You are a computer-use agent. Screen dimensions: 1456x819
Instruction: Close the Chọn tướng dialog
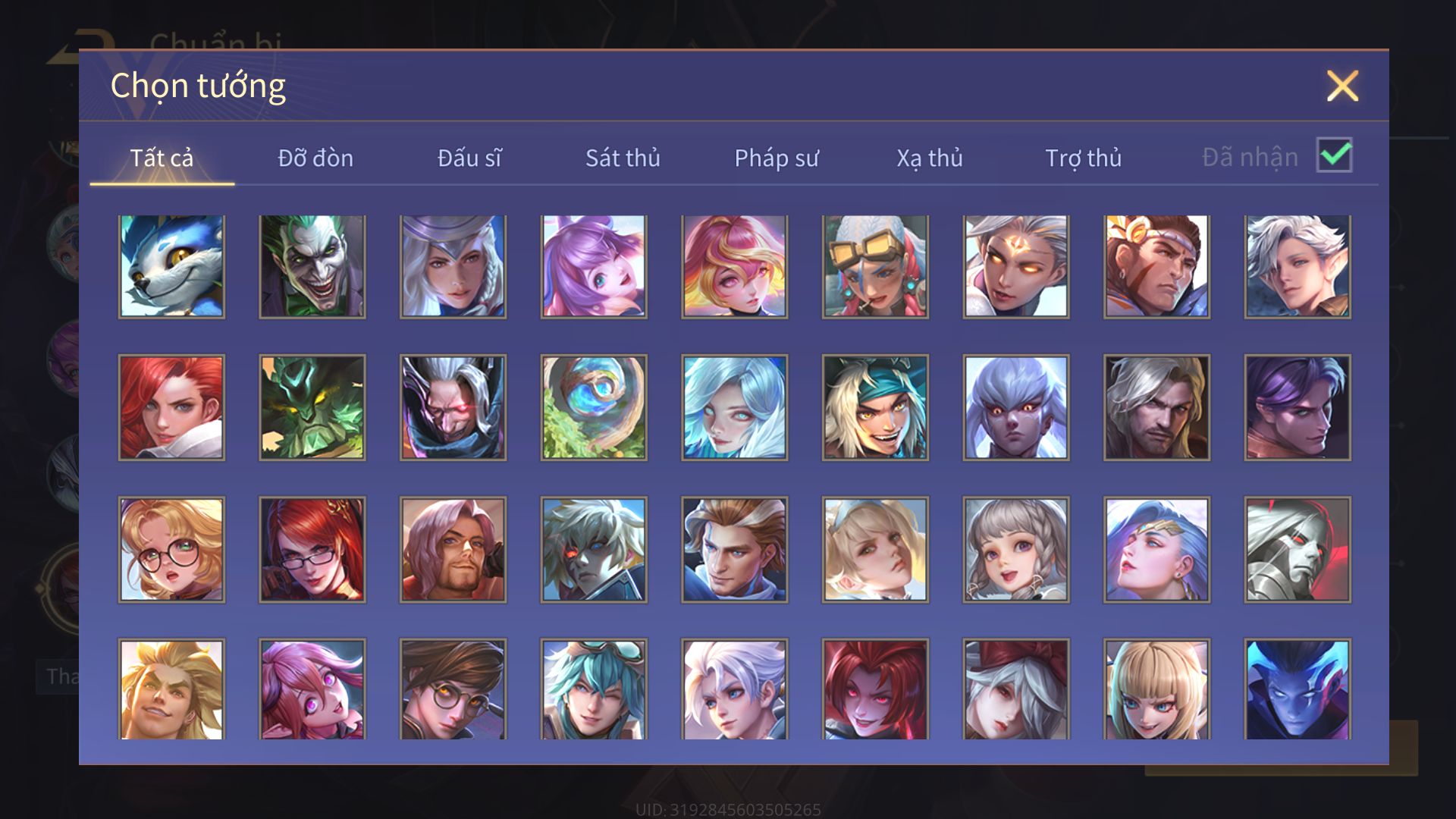[x=1342, y=86]
